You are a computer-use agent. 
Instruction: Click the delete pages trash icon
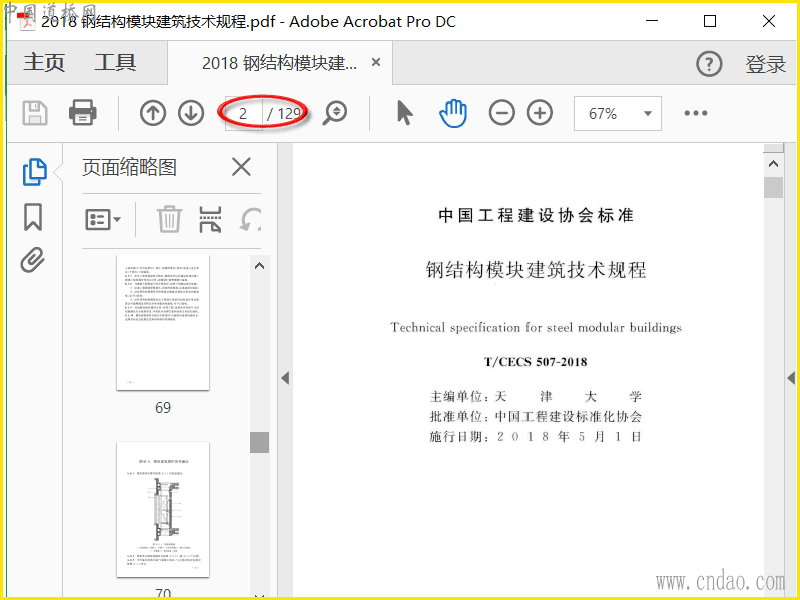(169, 219)
